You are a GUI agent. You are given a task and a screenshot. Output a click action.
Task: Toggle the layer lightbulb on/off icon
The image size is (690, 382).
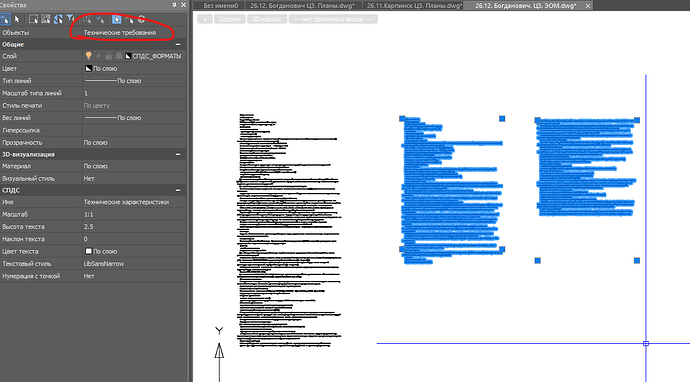pos(88,56)
